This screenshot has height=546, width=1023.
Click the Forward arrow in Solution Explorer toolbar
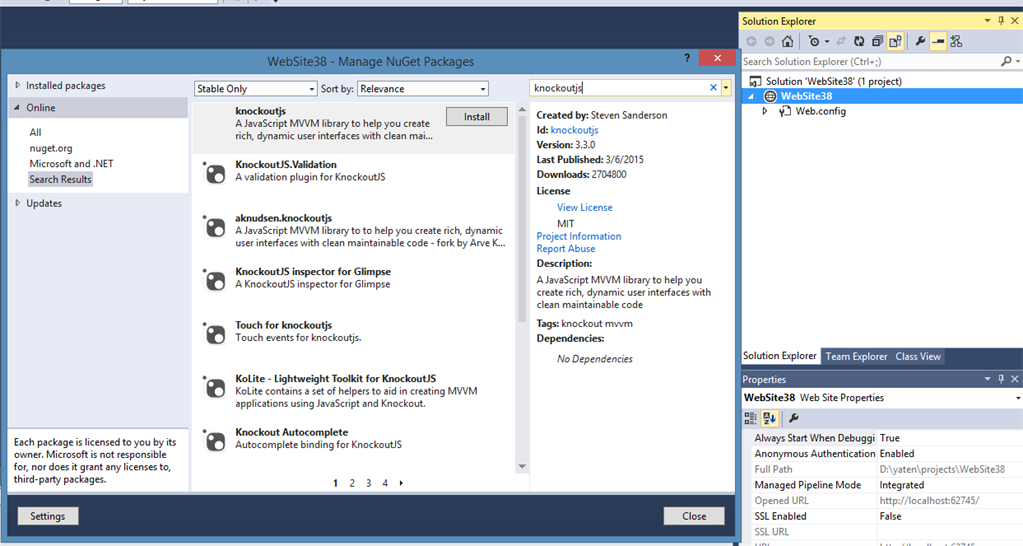point(769,41)
